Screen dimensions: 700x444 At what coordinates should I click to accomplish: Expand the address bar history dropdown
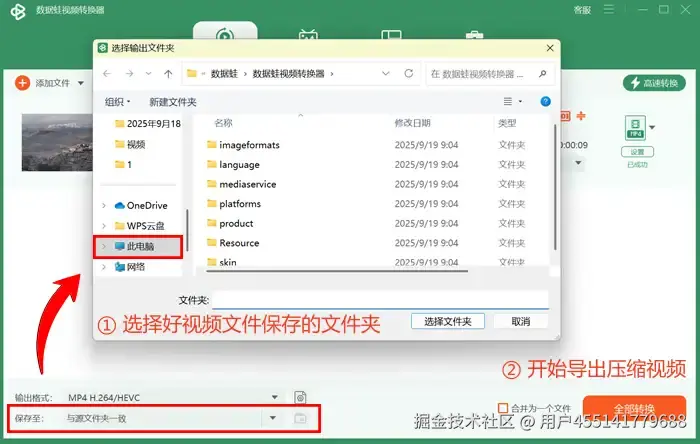(x=386, y=74)
